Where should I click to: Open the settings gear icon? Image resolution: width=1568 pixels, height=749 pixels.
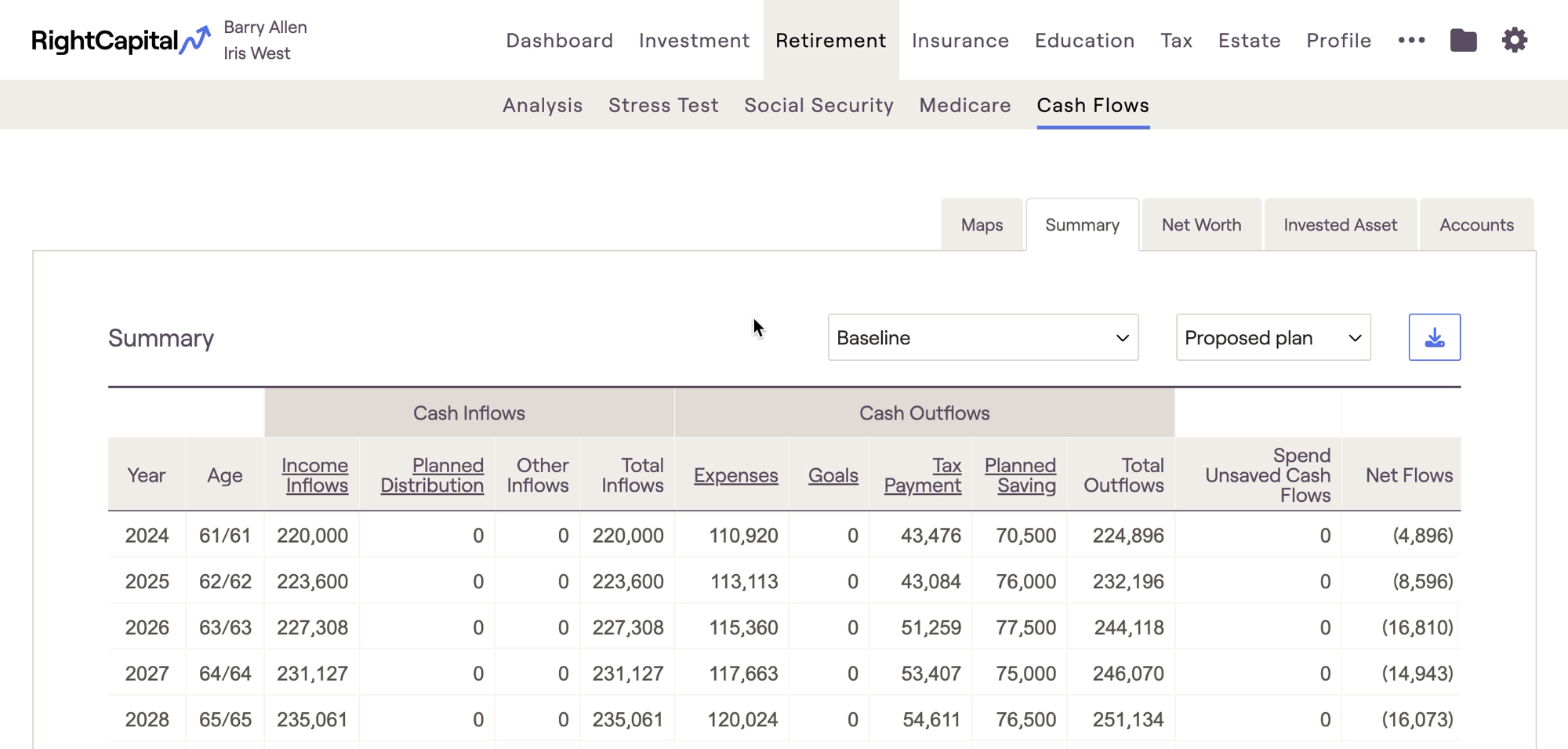tap(1515, 40)
